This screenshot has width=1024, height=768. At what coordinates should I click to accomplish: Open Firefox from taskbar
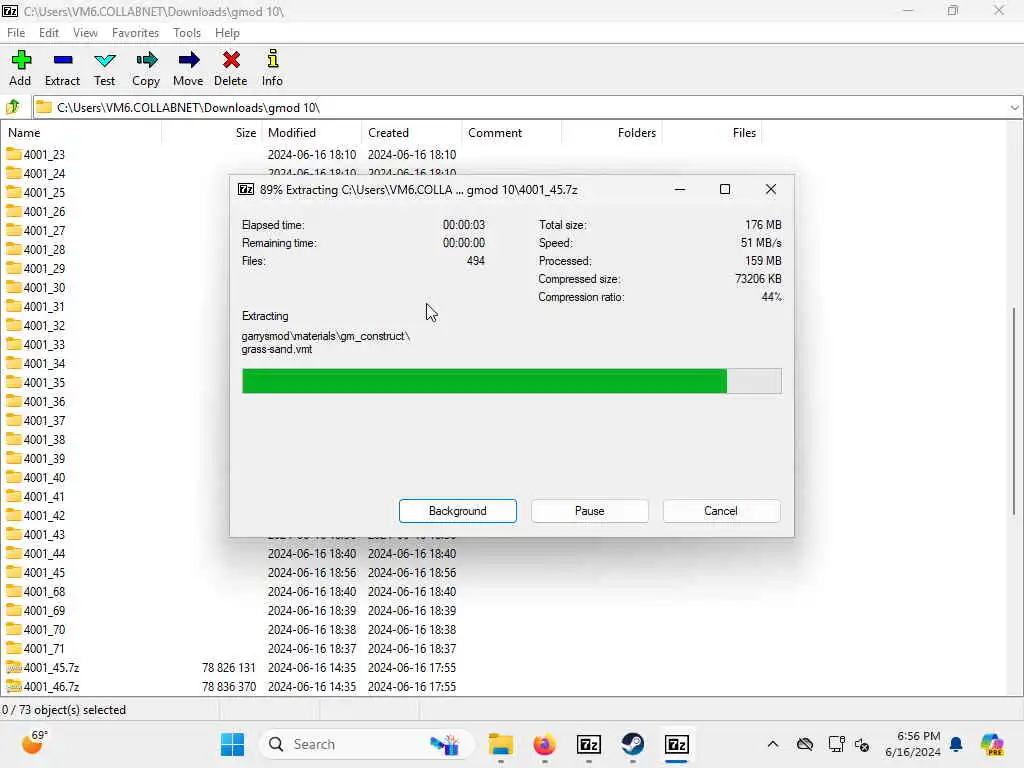coord(545,744)
